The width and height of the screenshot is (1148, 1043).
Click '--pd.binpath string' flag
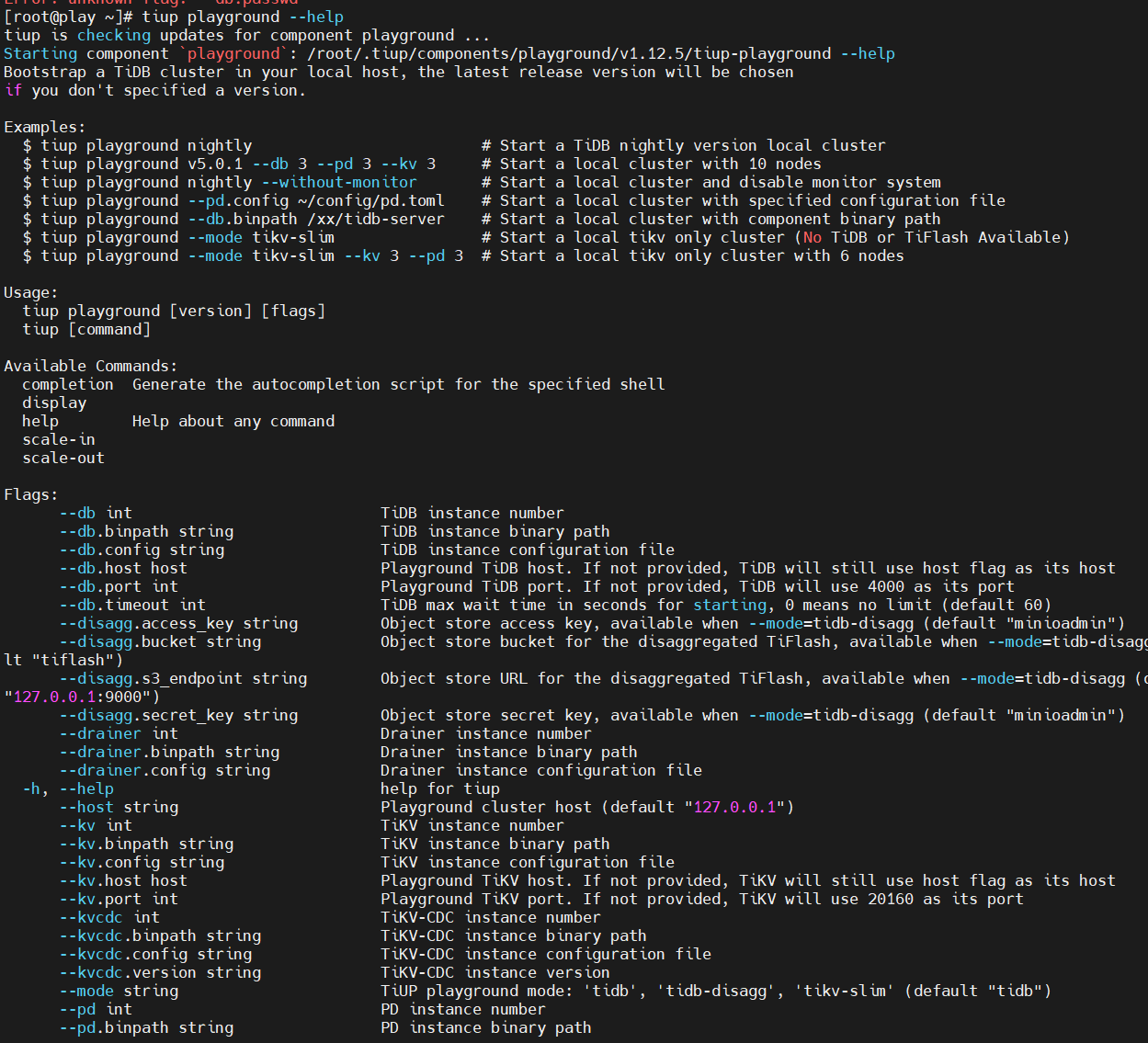pyautogui.click(x=146, y=1027)
